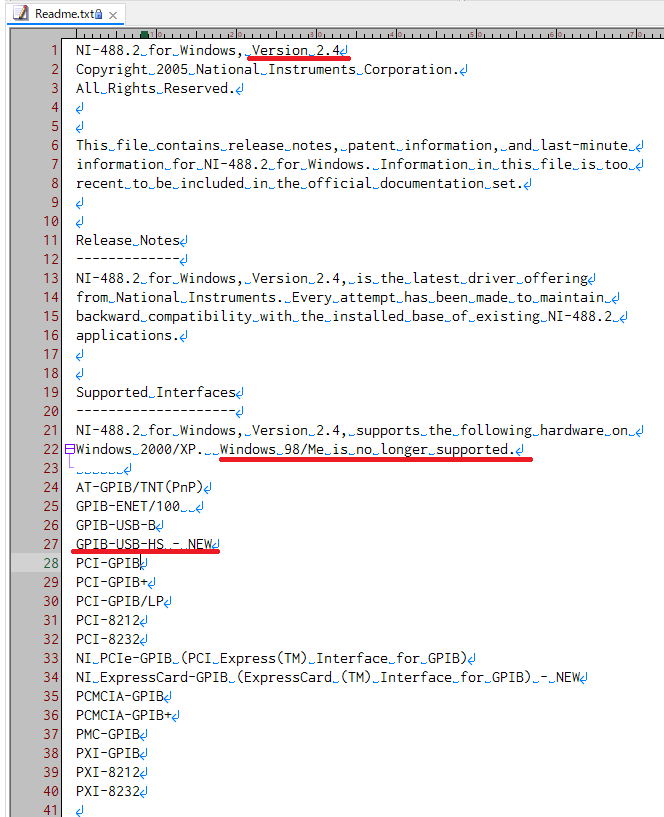Click the 'PCMCIA-GPIB+' line
The image size is (664, 817).
coord(124,715)
